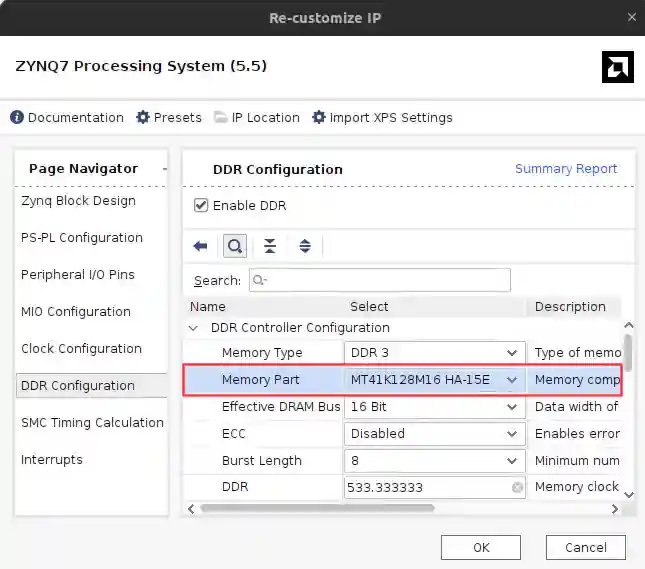Click the "Minimum num" description cell
Screen dimensions: 645x569
[577, 460]
